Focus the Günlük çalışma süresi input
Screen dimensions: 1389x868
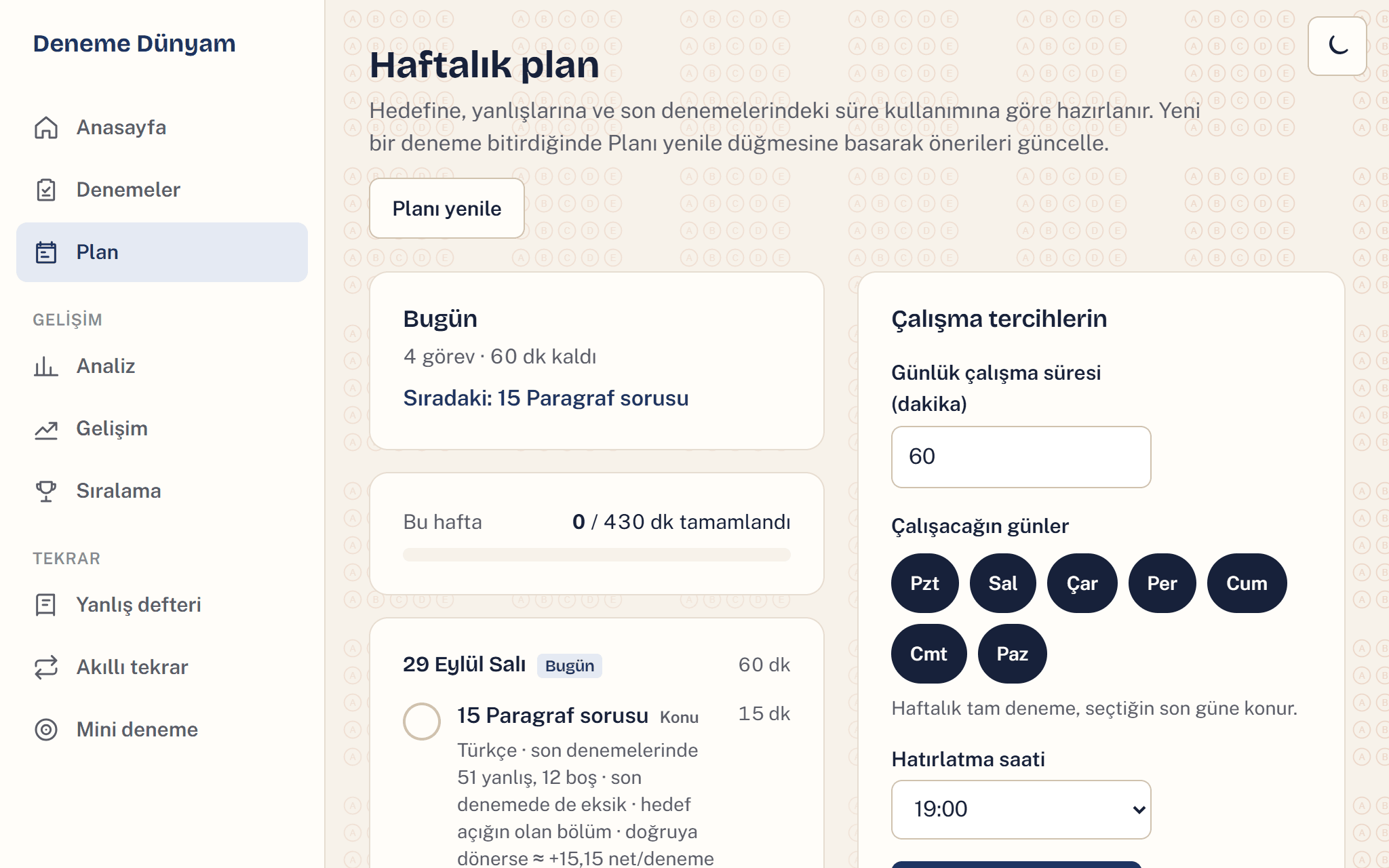pyautogui.click(x=1021, y=456)
